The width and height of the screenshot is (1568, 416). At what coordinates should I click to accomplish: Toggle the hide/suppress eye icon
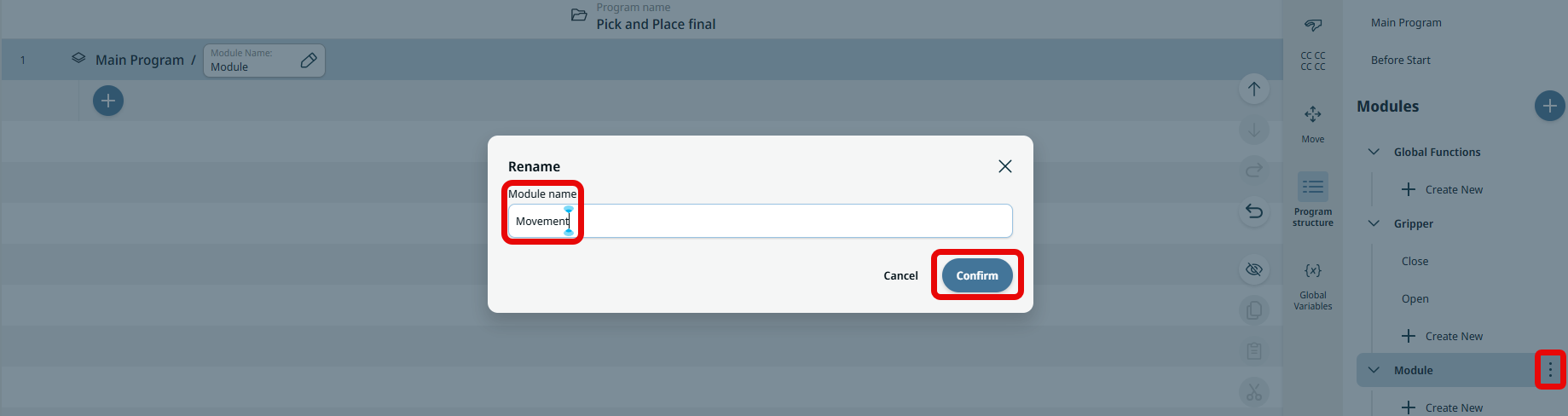pos(1254,269)
